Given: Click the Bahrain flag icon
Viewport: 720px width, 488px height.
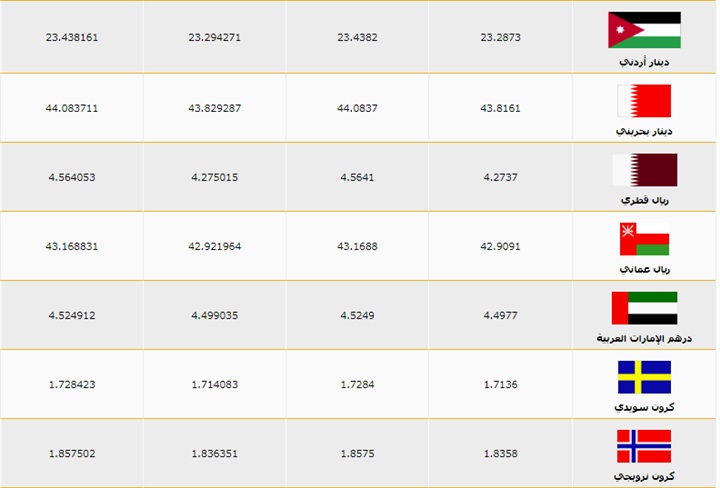Looking at the screenshot, I should [644, 100].
